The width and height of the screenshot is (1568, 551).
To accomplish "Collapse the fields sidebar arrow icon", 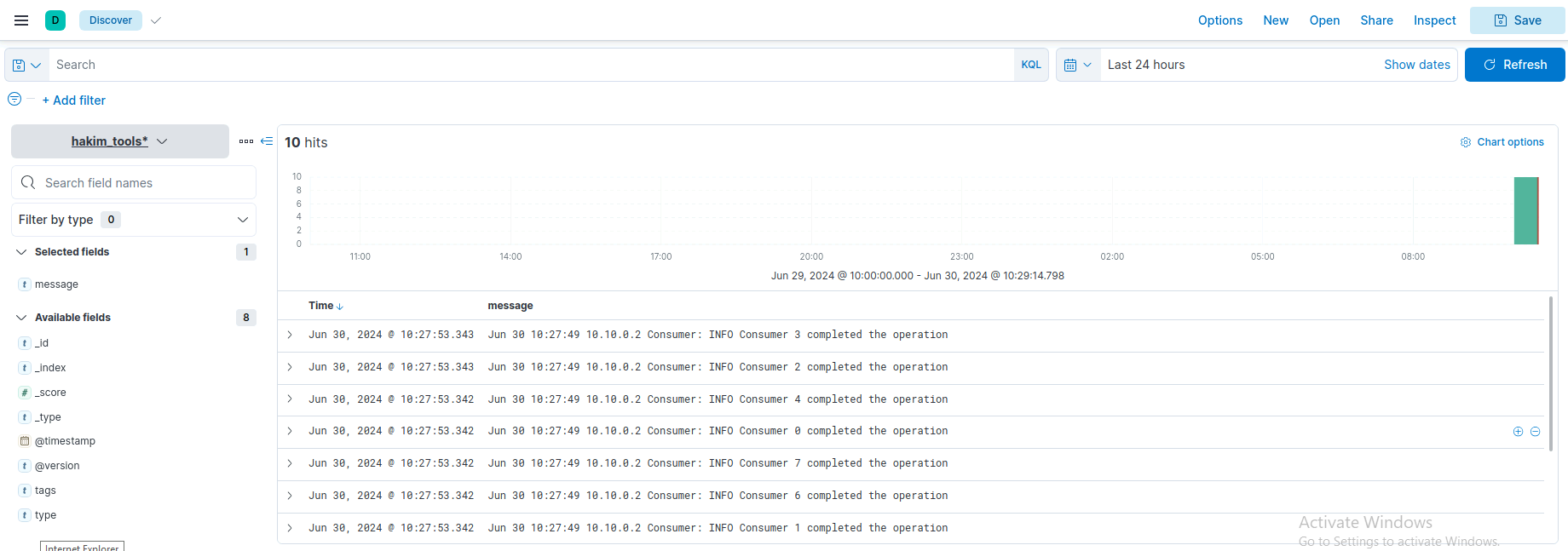I will (x=267, y=141).
